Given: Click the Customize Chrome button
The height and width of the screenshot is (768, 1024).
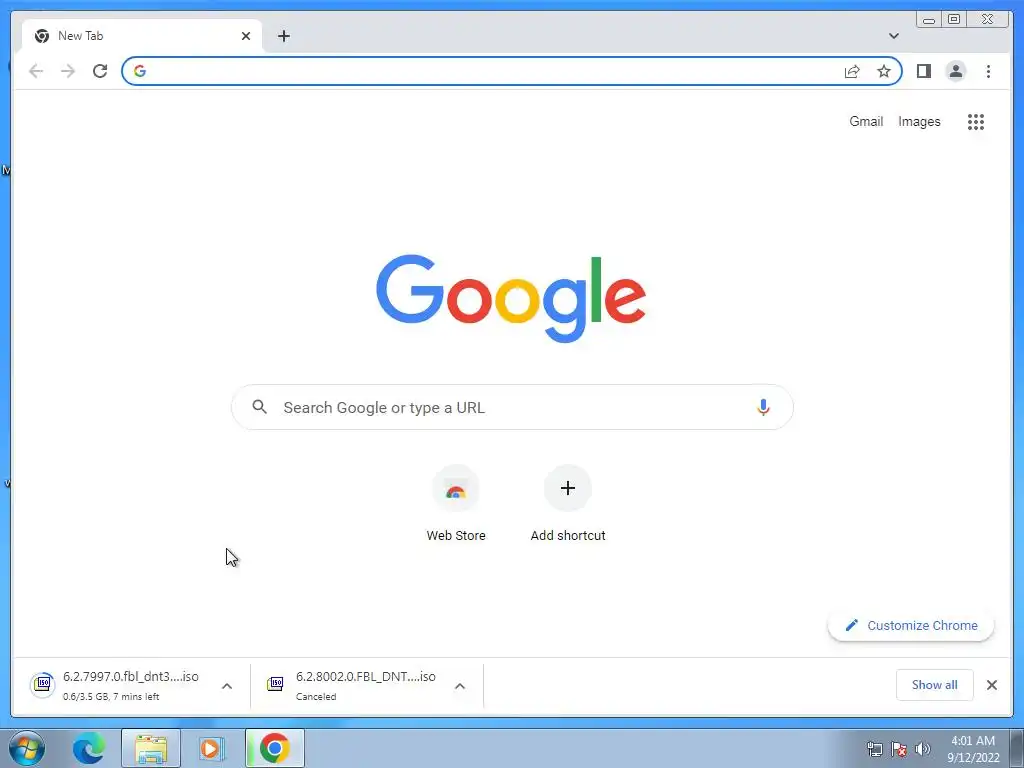Looking at the screenshot, I should pyautogui.click(x=911, y=626).
